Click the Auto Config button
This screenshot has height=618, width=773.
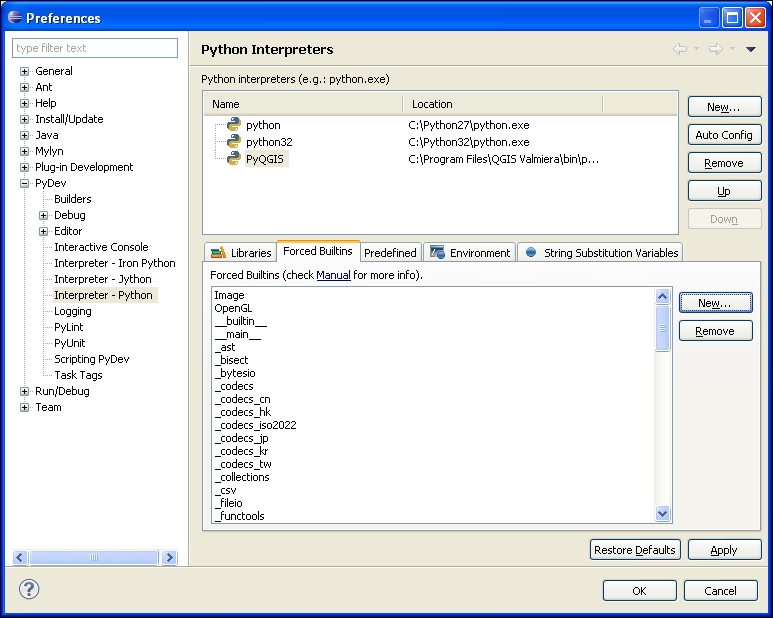coord(724,135)
